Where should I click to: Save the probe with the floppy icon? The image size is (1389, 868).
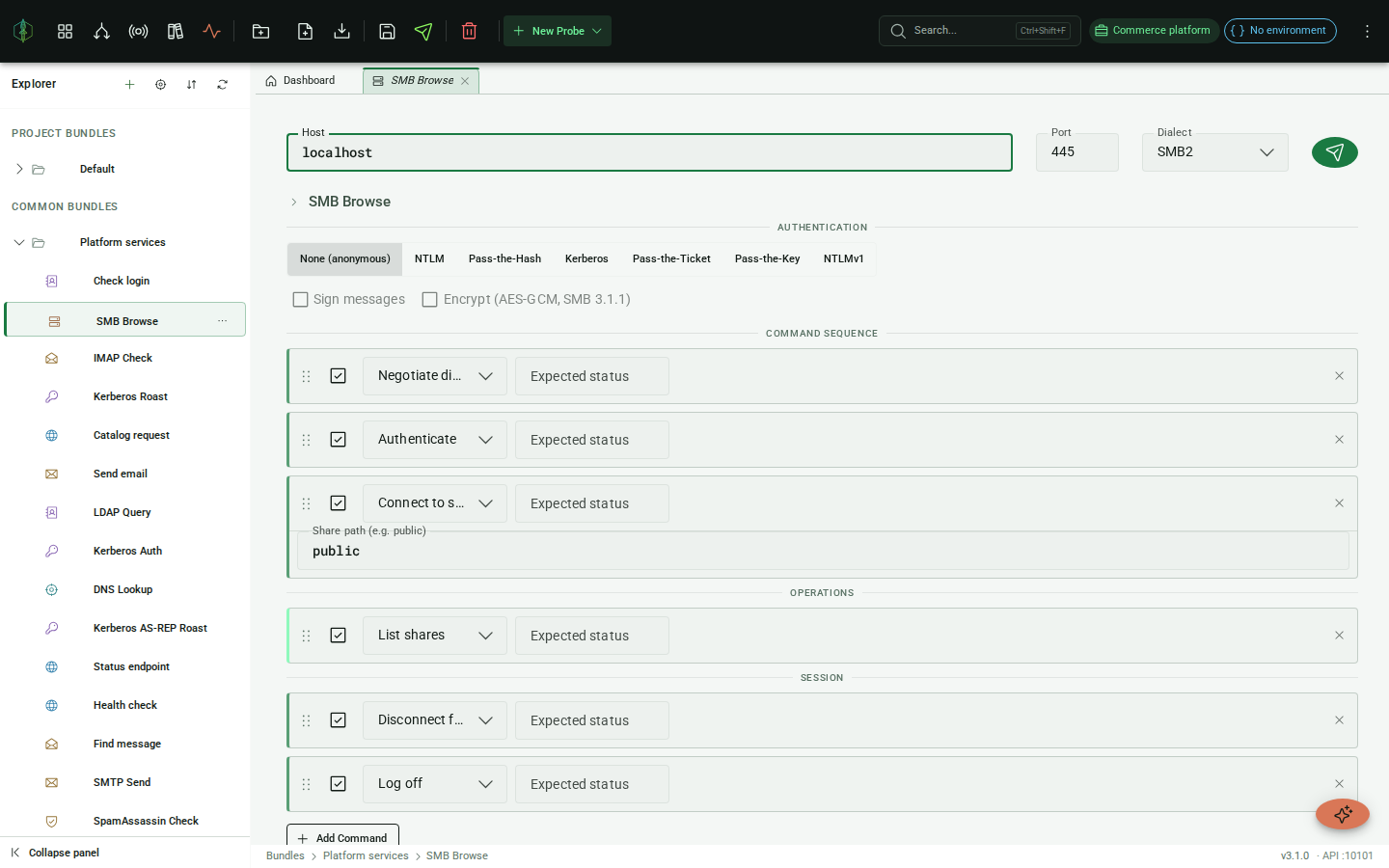(x=387, y=31)
